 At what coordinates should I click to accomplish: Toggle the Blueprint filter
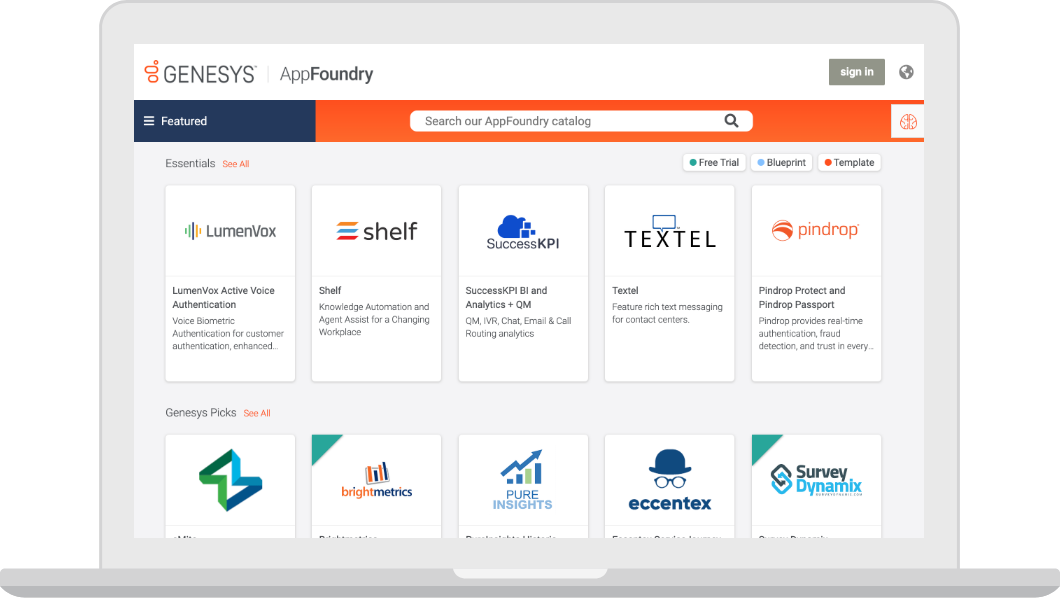click(781, 162)
